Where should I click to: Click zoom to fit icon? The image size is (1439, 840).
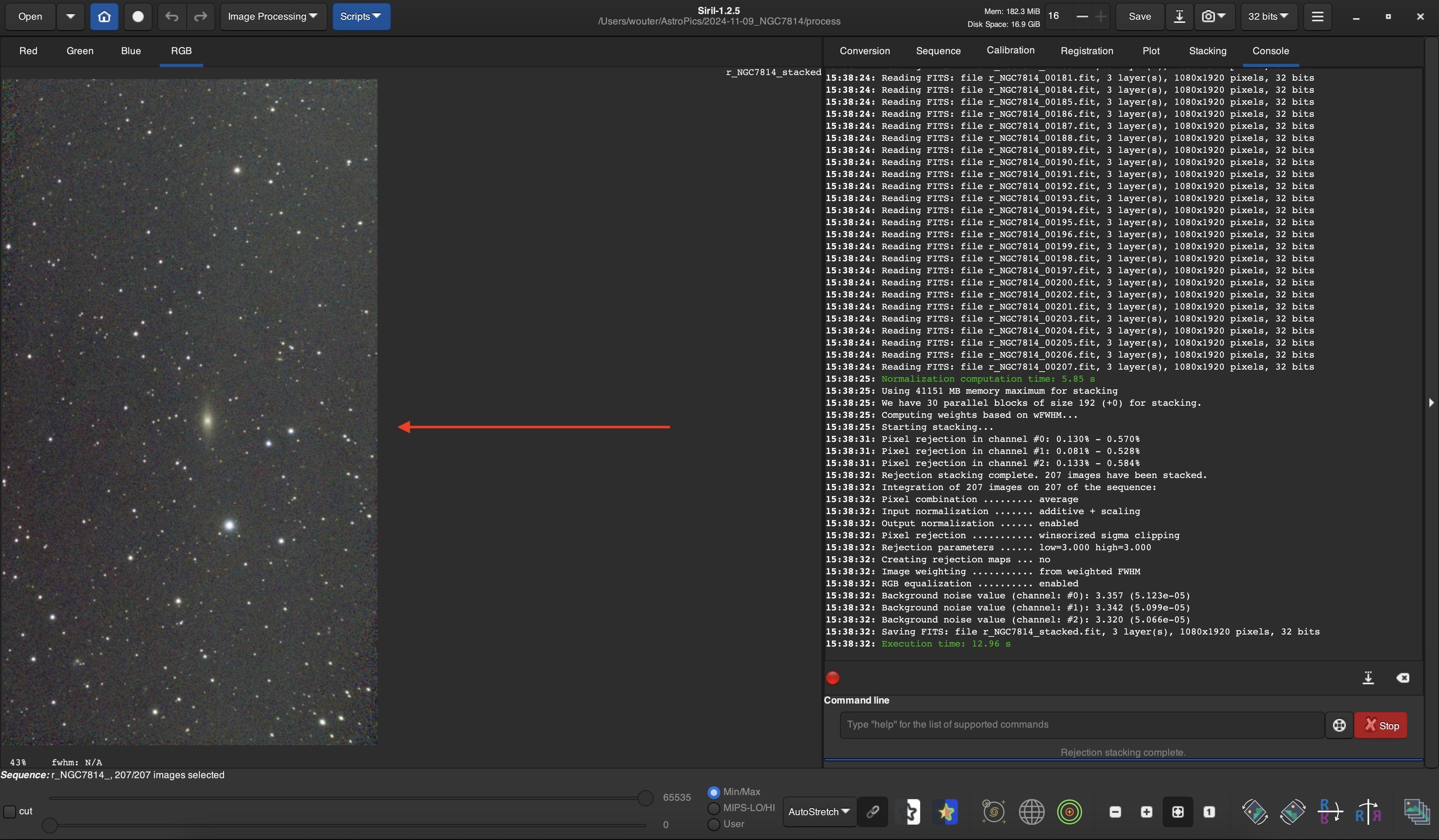(1178, 812)
